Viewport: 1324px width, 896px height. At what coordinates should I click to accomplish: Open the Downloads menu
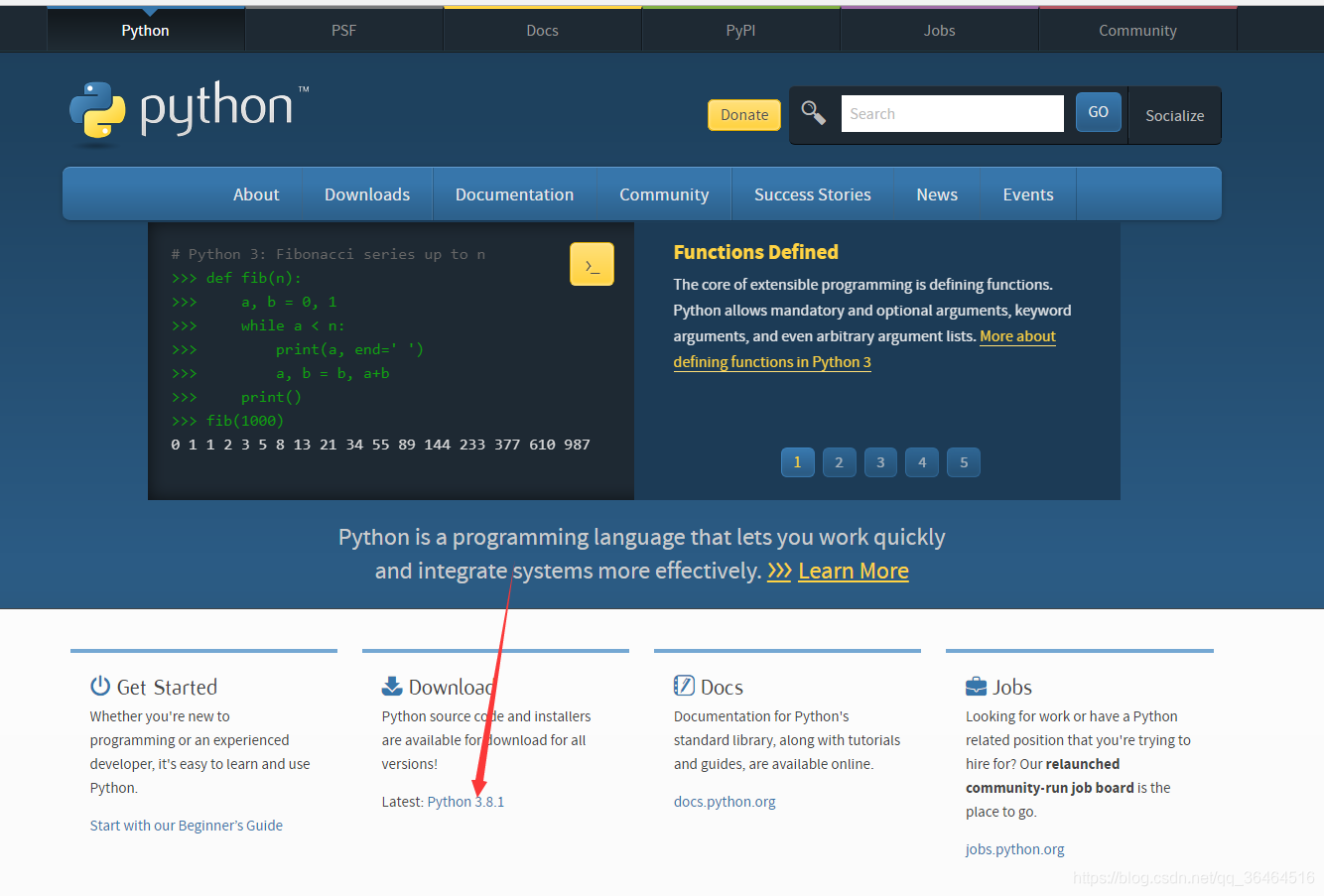(367, 194)
